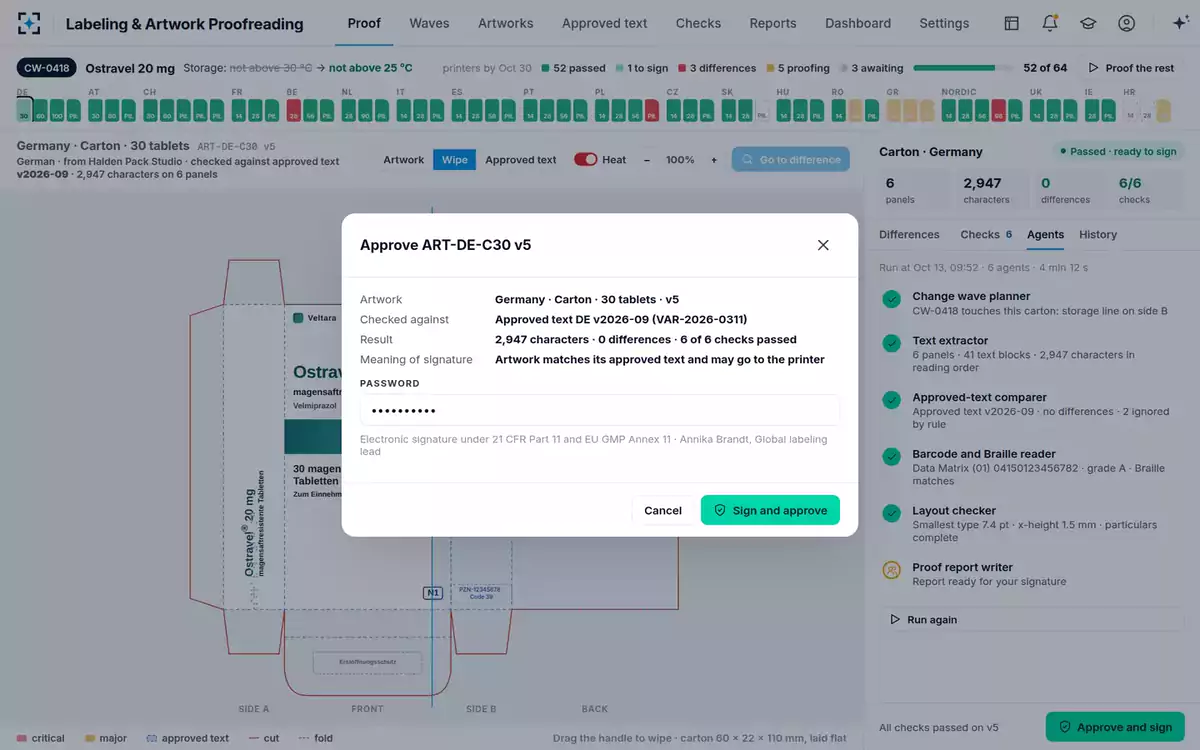Open the Settings tab
Image resolution: width=1200 pixels, height=750 pixels.
coord(944,23)
